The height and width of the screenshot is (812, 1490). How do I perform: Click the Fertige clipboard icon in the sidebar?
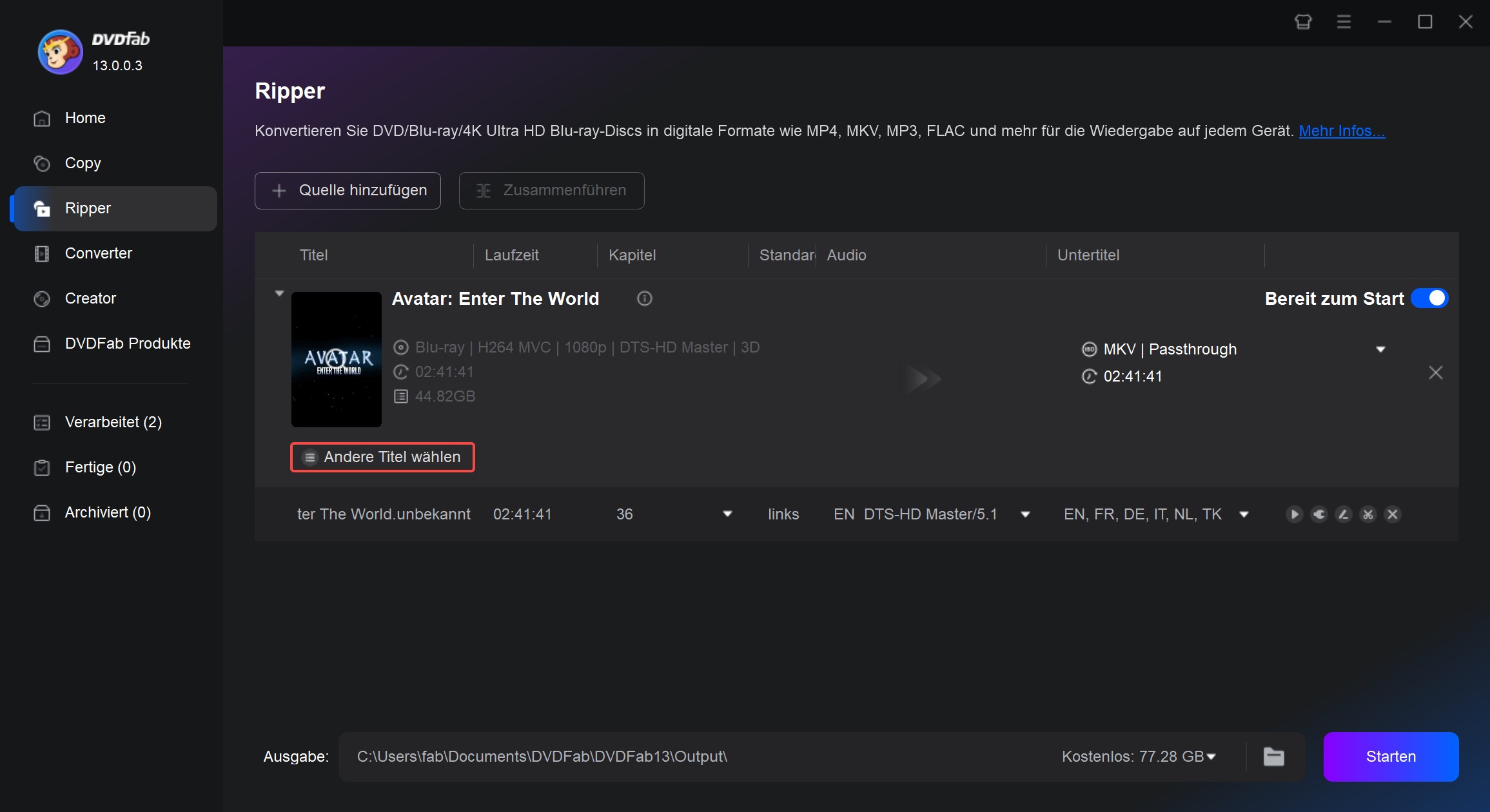point(42,468)
